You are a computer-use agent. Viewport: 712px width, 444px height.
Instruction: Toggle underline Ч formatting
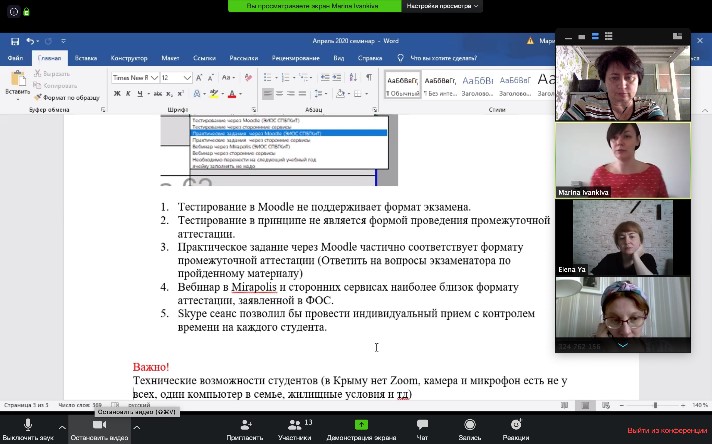click(140, 94)
